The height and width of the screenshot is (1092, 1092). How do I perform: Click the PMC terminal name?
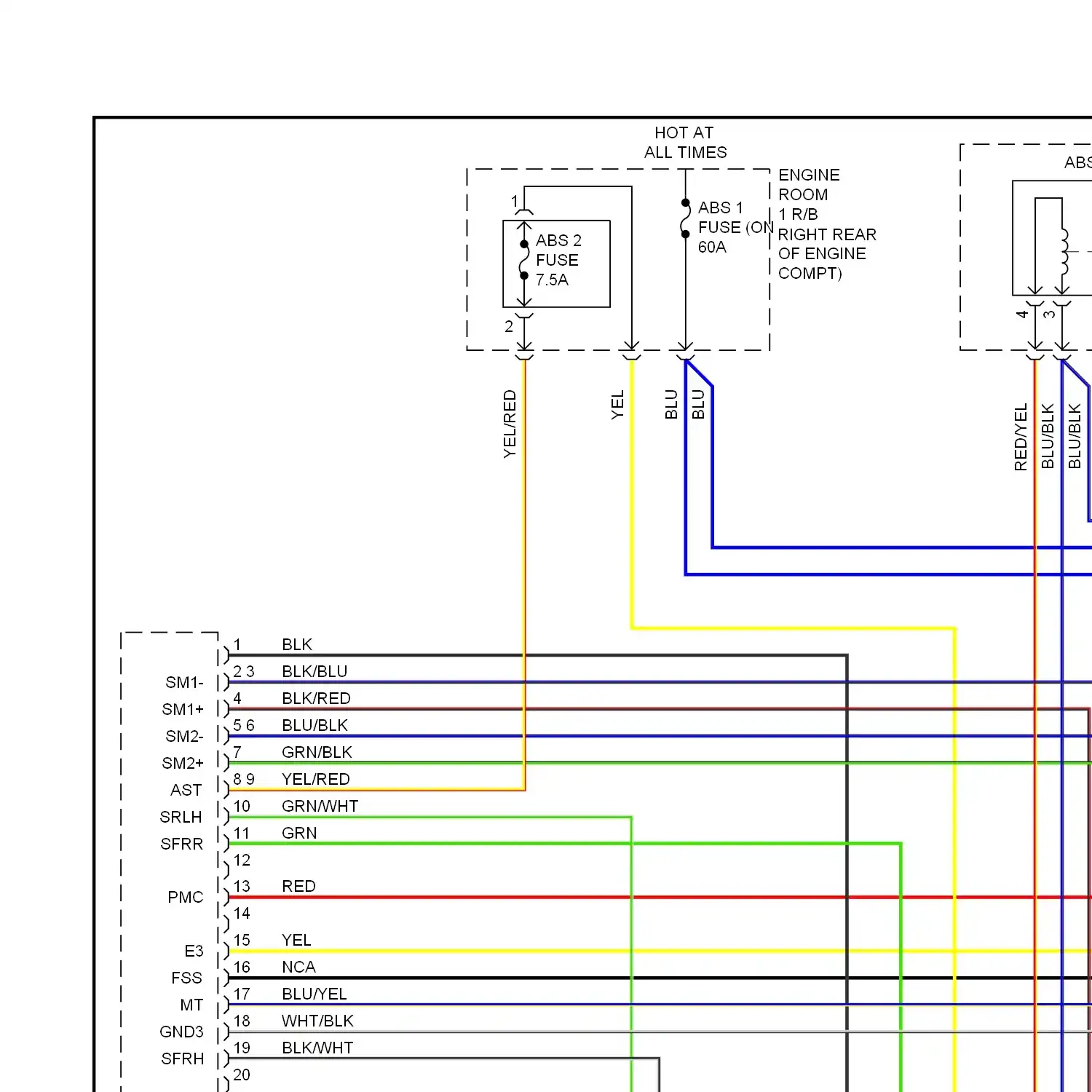point(186,897)
